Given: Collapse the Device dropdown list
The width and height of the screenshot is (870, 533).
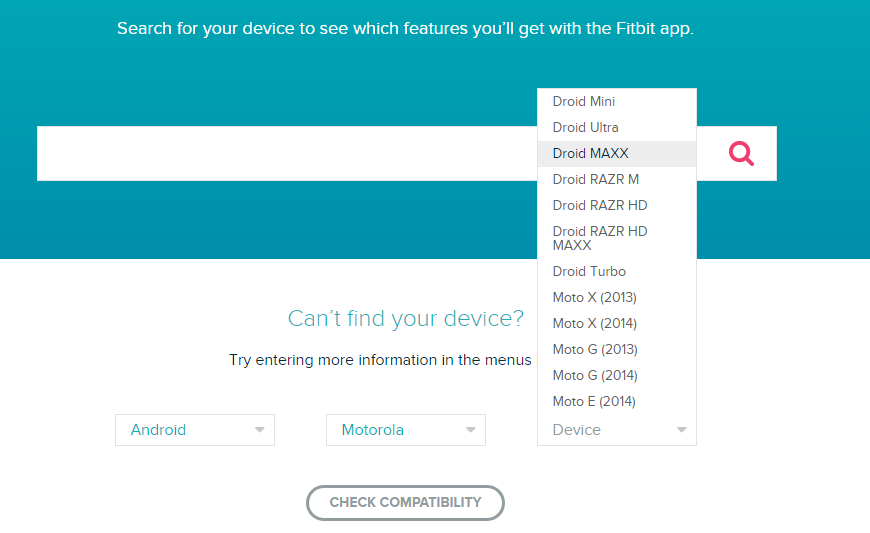Looking at the screenshot, I should 616,430.
